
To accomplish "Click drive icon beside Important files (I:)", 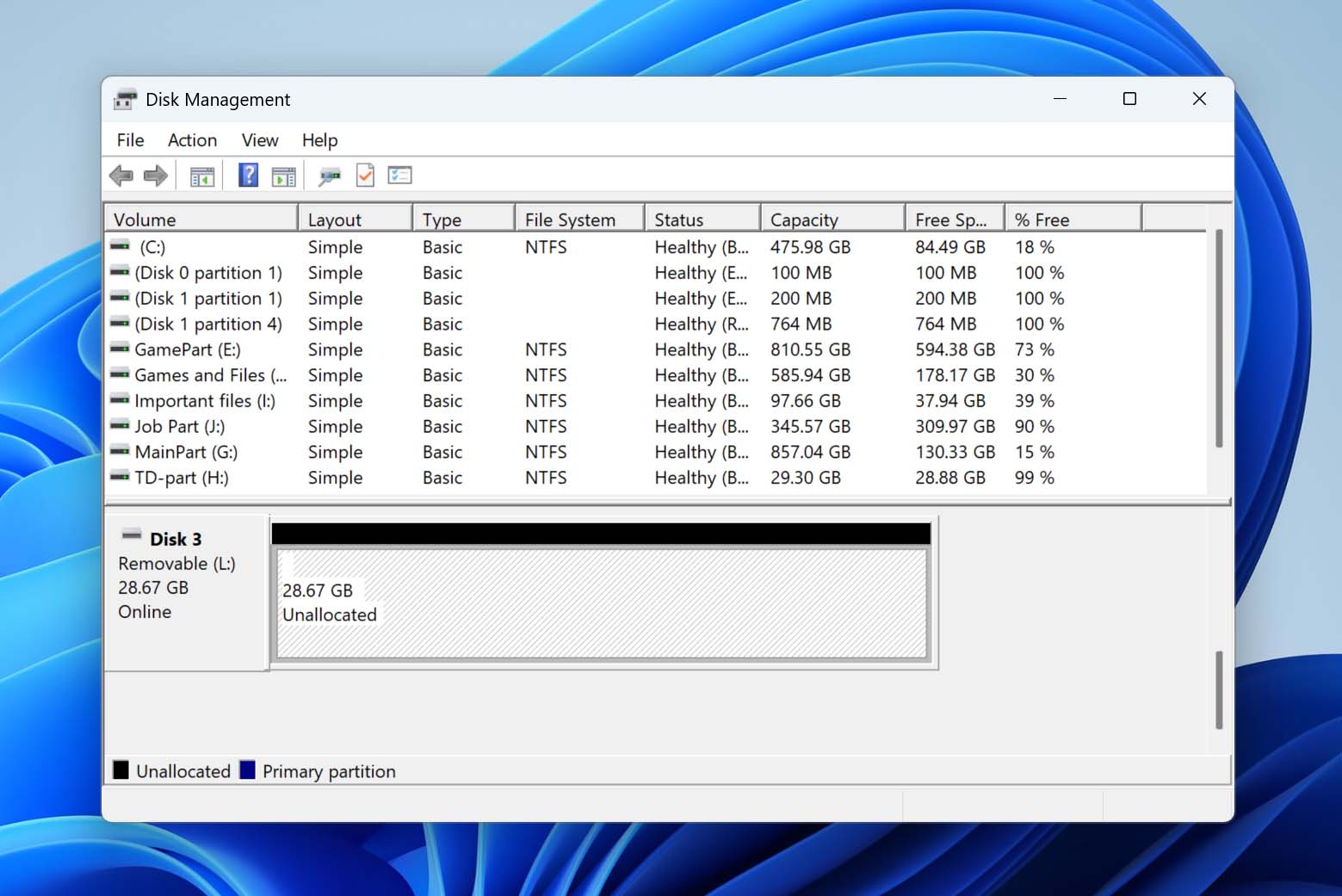I will pos(121,399).
